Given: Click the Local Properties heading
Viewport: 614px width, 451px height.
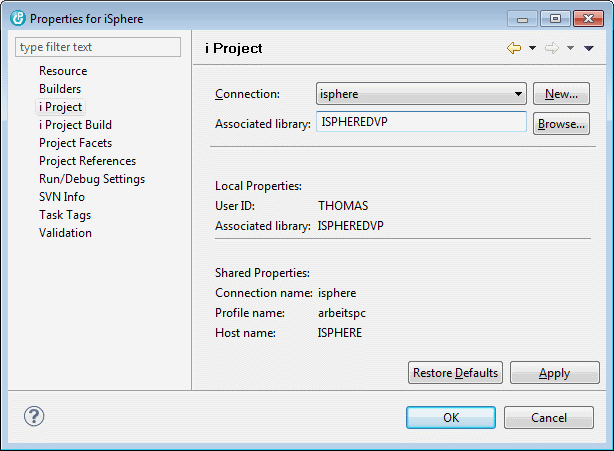Looking at the screenshot, I should (x=258, y=186).
